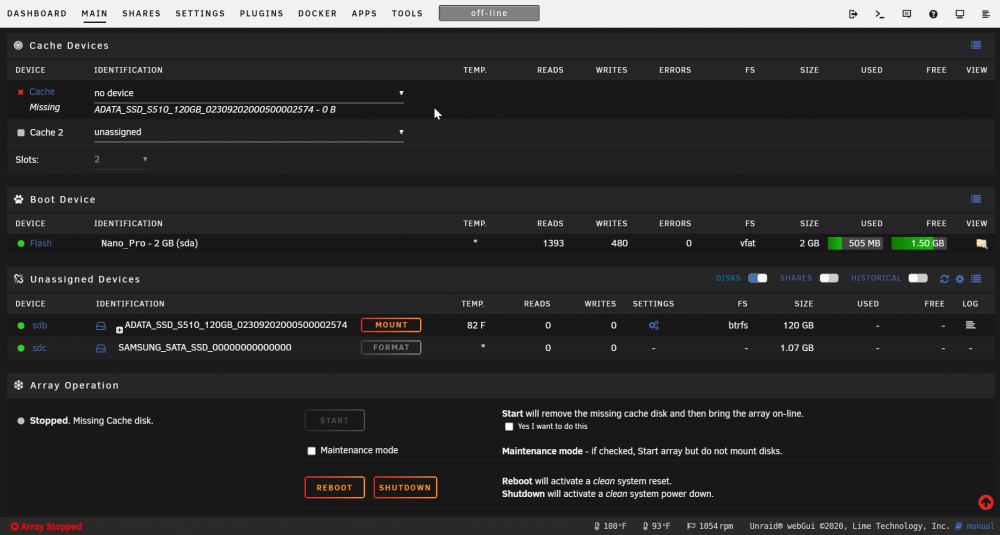Open the sdc device link
This screenshot has width=1000, height=535.
coord(40,348)
